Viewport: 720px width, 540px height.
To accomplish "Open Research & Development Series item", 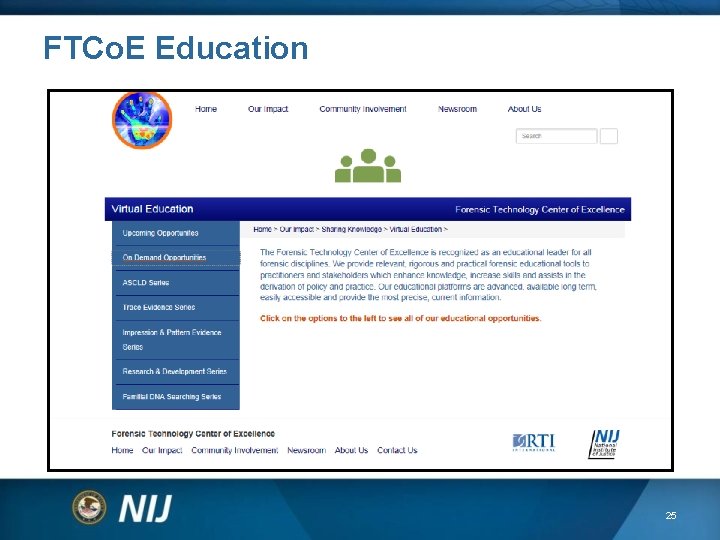I will [176, 371].
